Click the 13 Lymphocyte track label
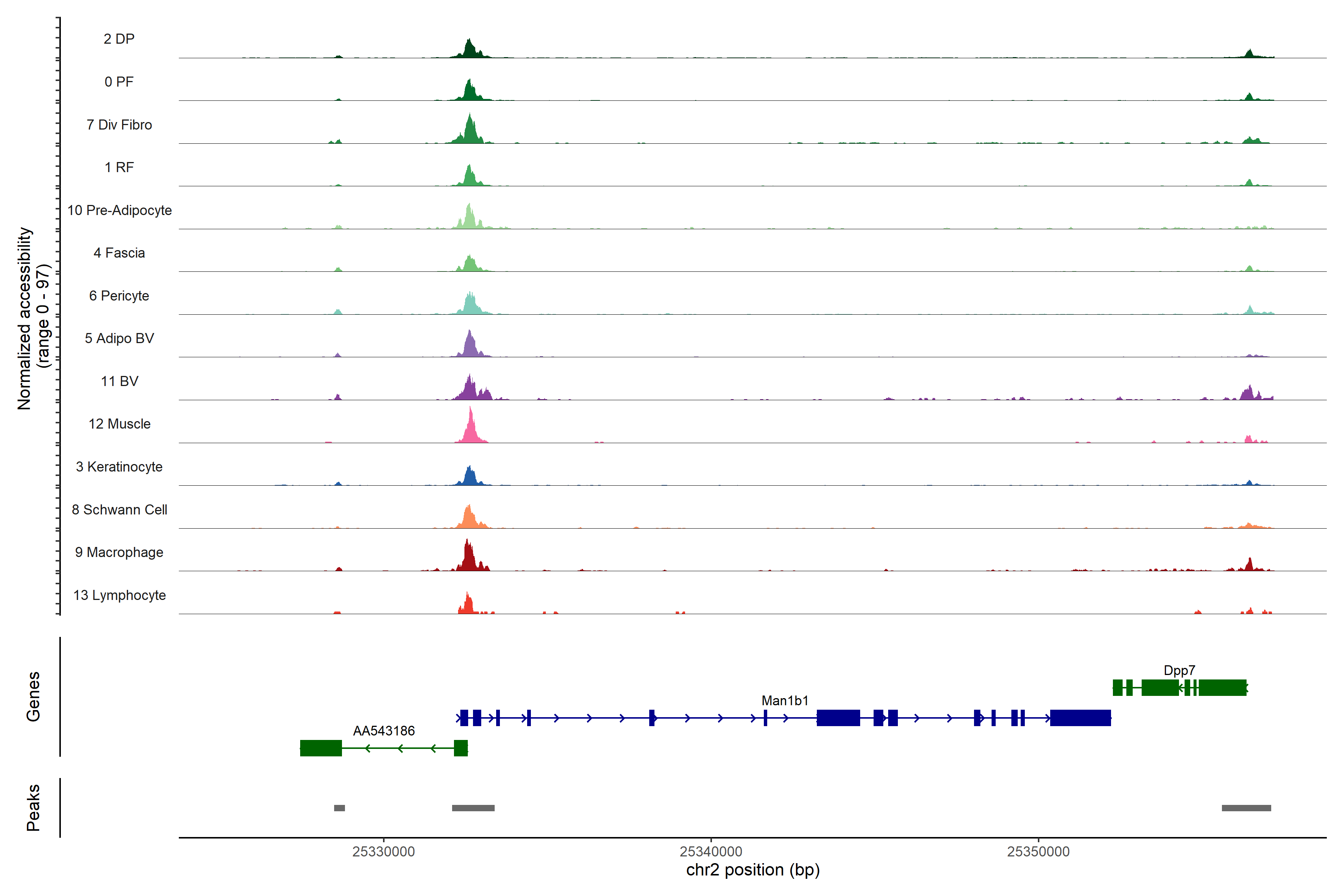The image size is (1344, 896). (x=119, y=595)
